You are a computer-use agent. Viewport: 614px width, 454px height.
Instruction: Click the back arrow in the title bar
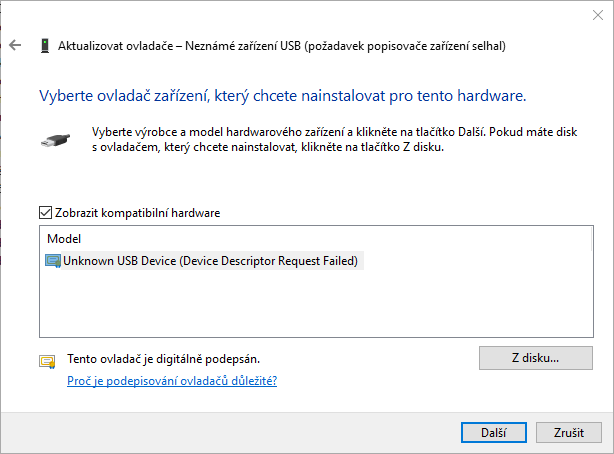pos(15,46)
